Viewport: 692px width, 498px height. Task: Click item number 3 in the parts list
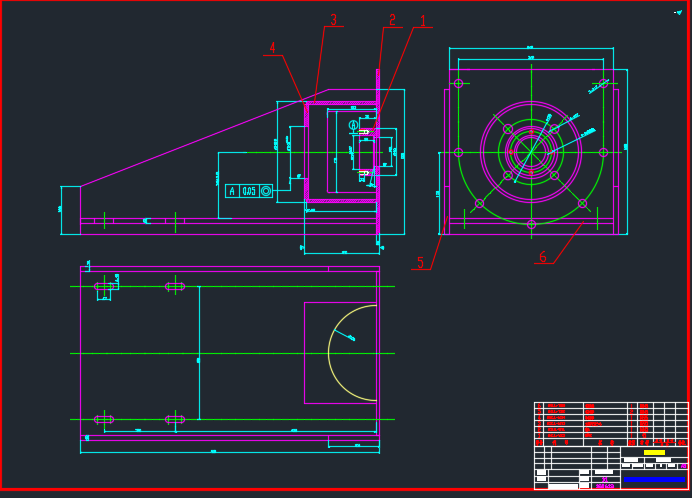[539, 423]
